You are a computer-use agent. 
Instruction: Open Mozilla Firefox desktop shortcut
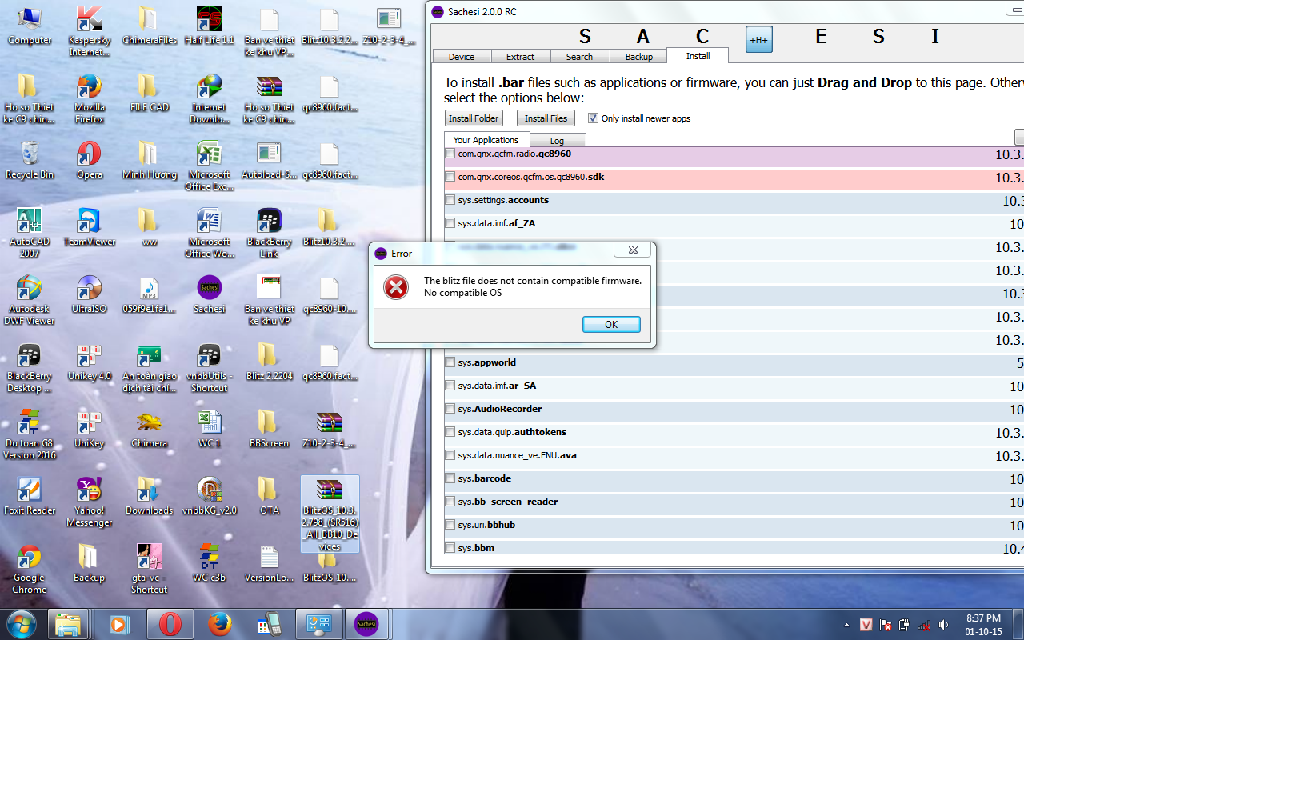click(x=89, y=98)
